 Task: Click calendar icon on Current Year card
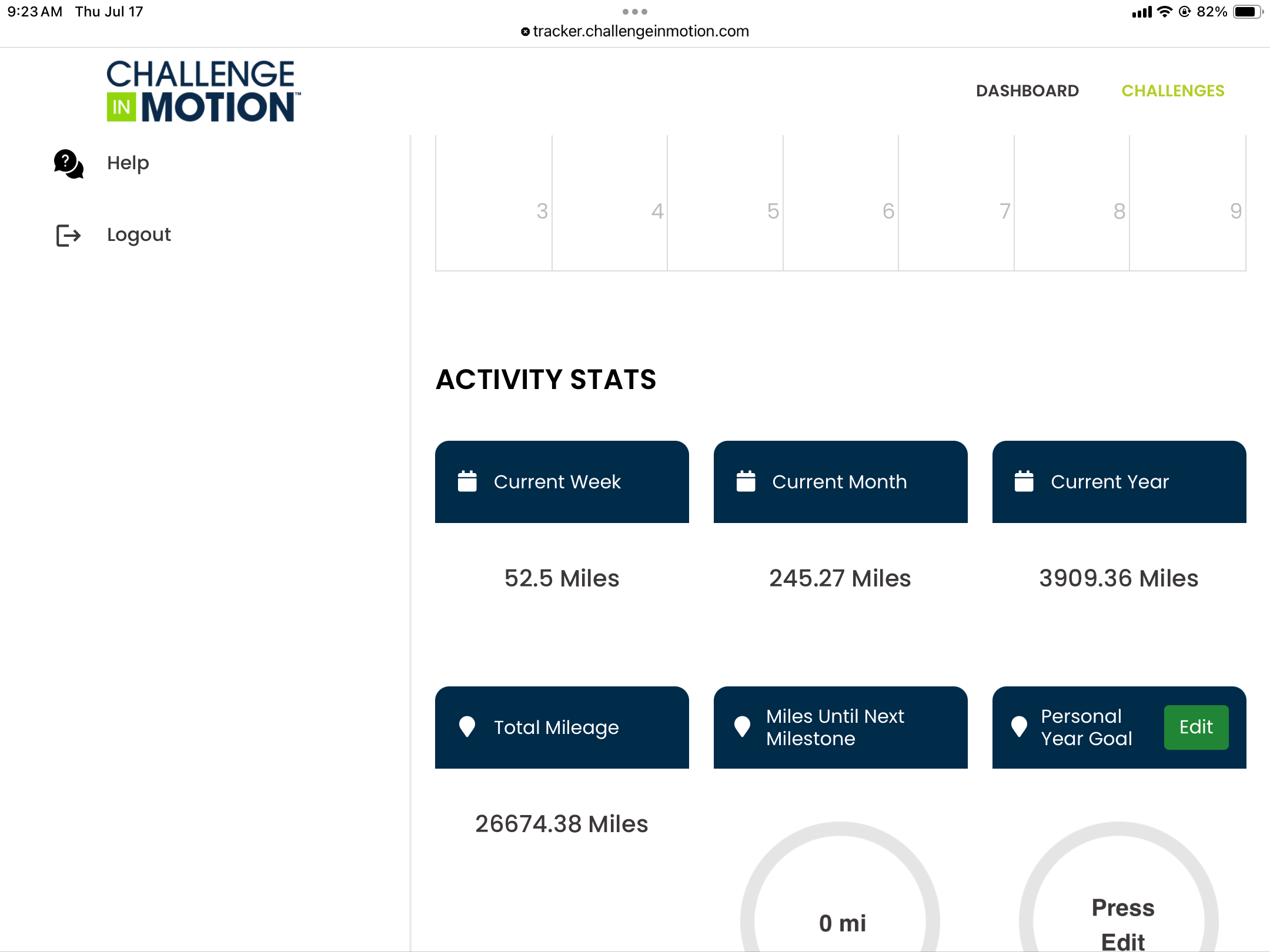[1024, 481]
